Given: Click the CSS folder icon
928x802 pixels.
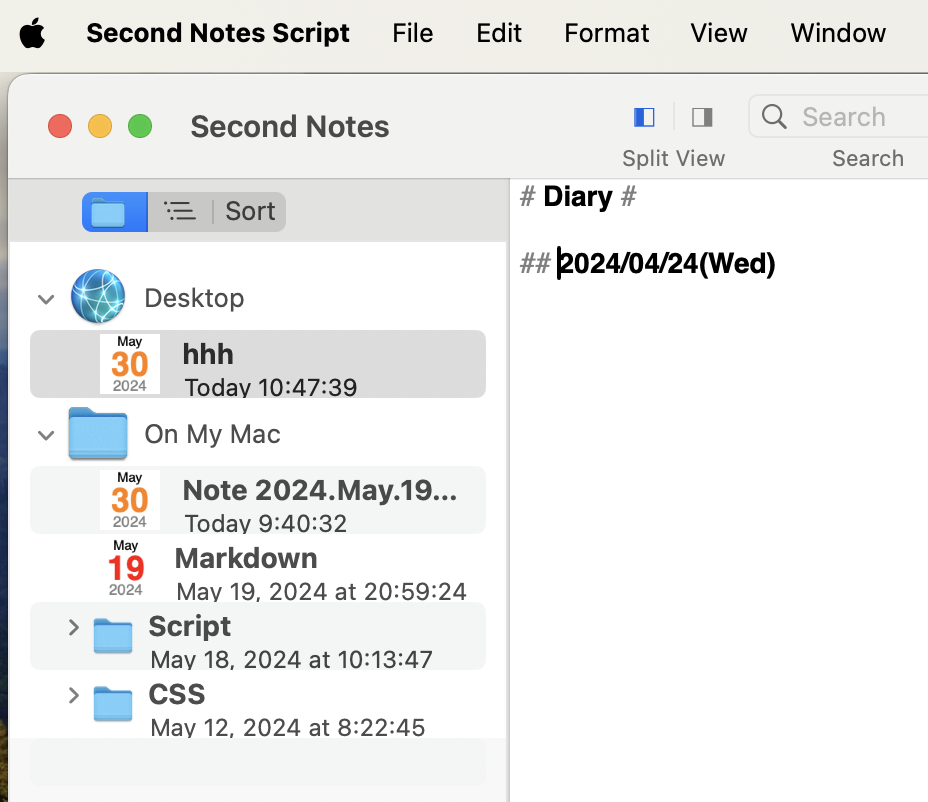Looking at the screenshot, I should click(x=113, y=703).
